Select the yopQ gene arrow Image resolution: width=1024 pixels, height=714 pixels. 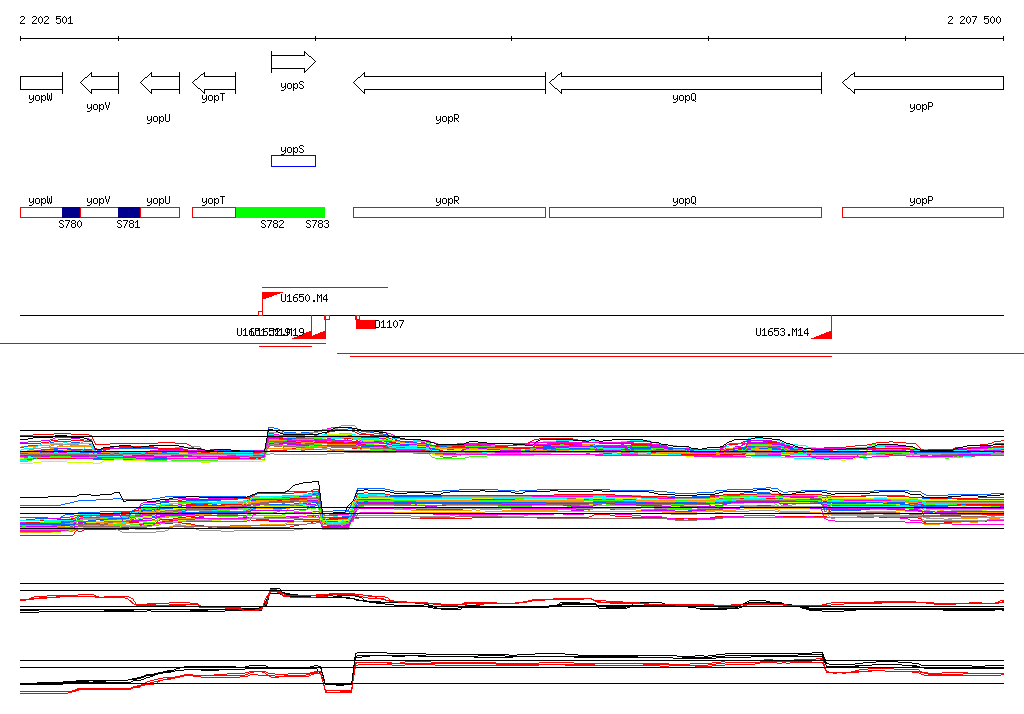coord(685,83)
